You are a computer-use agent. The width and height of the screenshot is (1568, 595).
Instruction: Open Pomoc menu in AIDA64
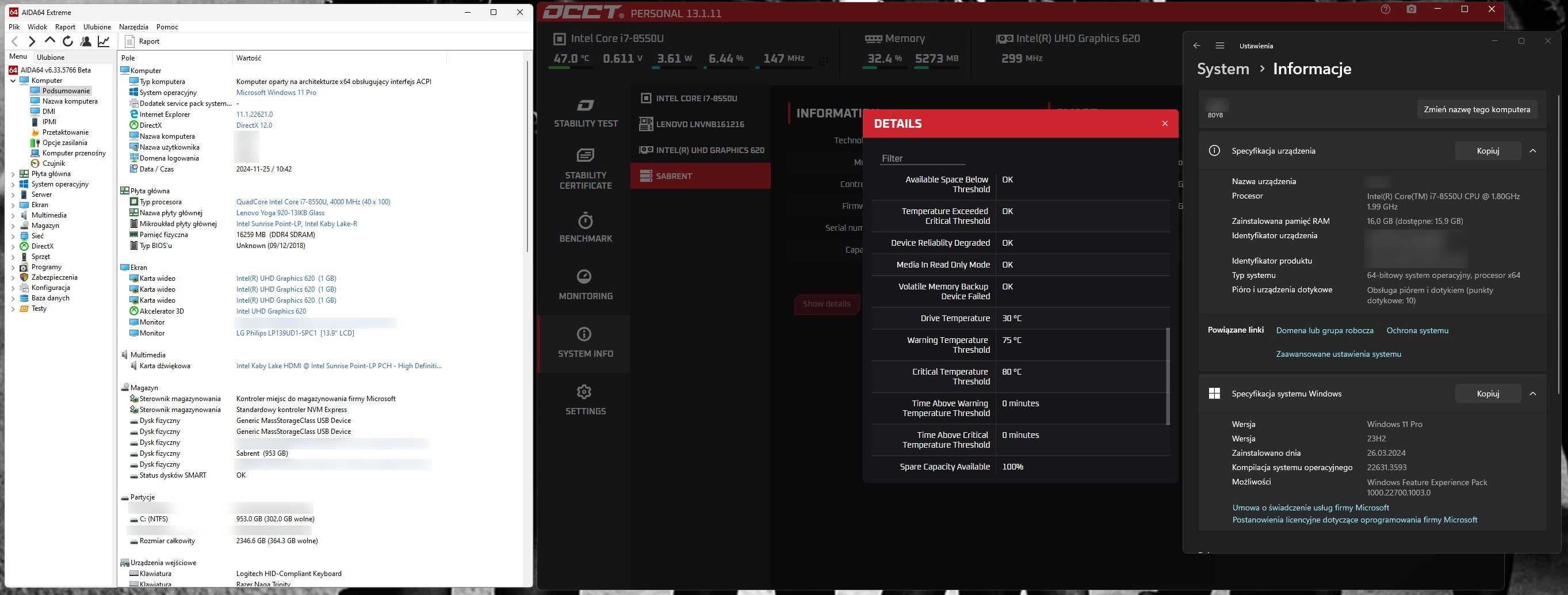(167, 27)
